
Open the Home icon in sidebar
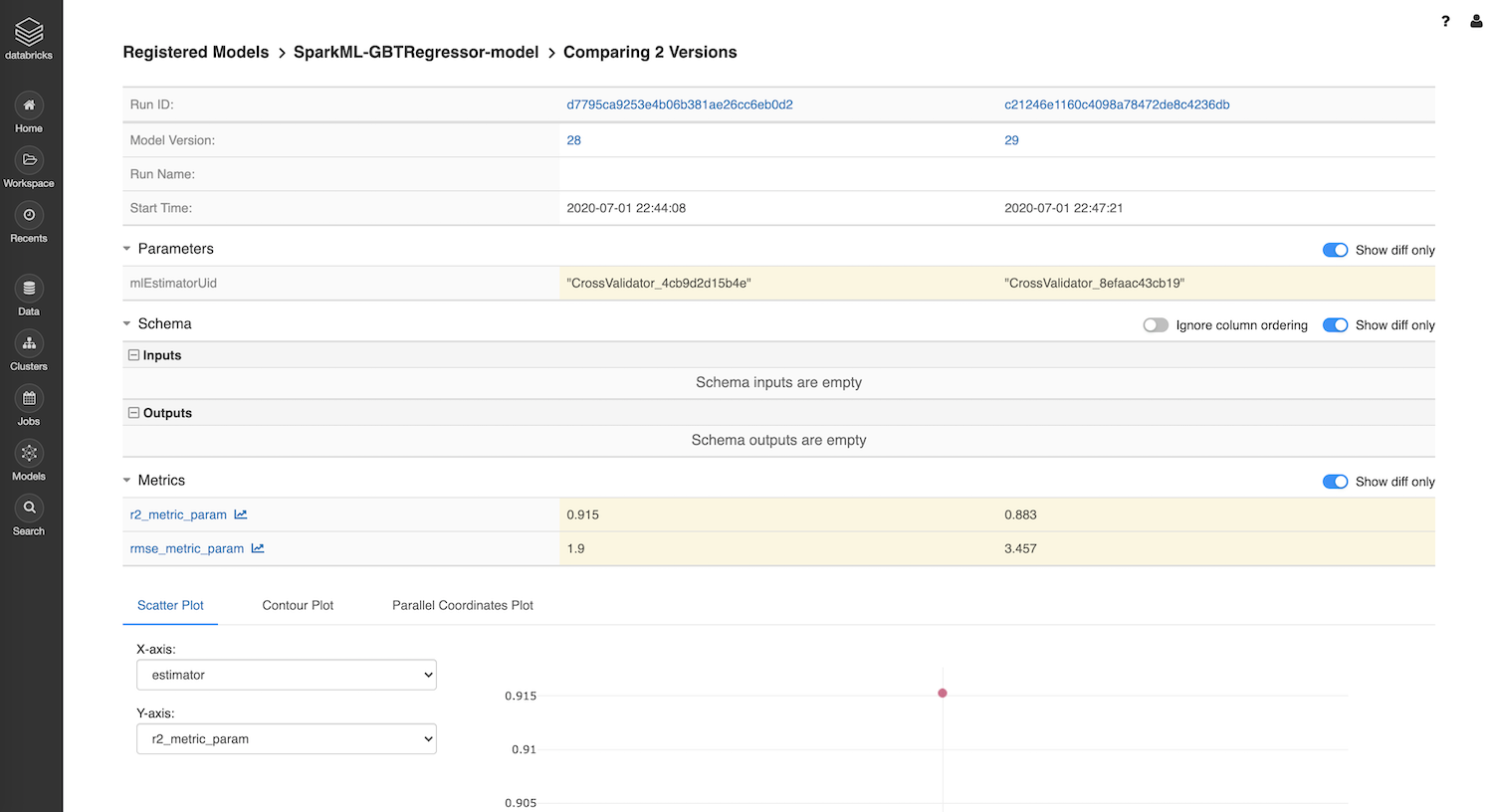point(29,105)
